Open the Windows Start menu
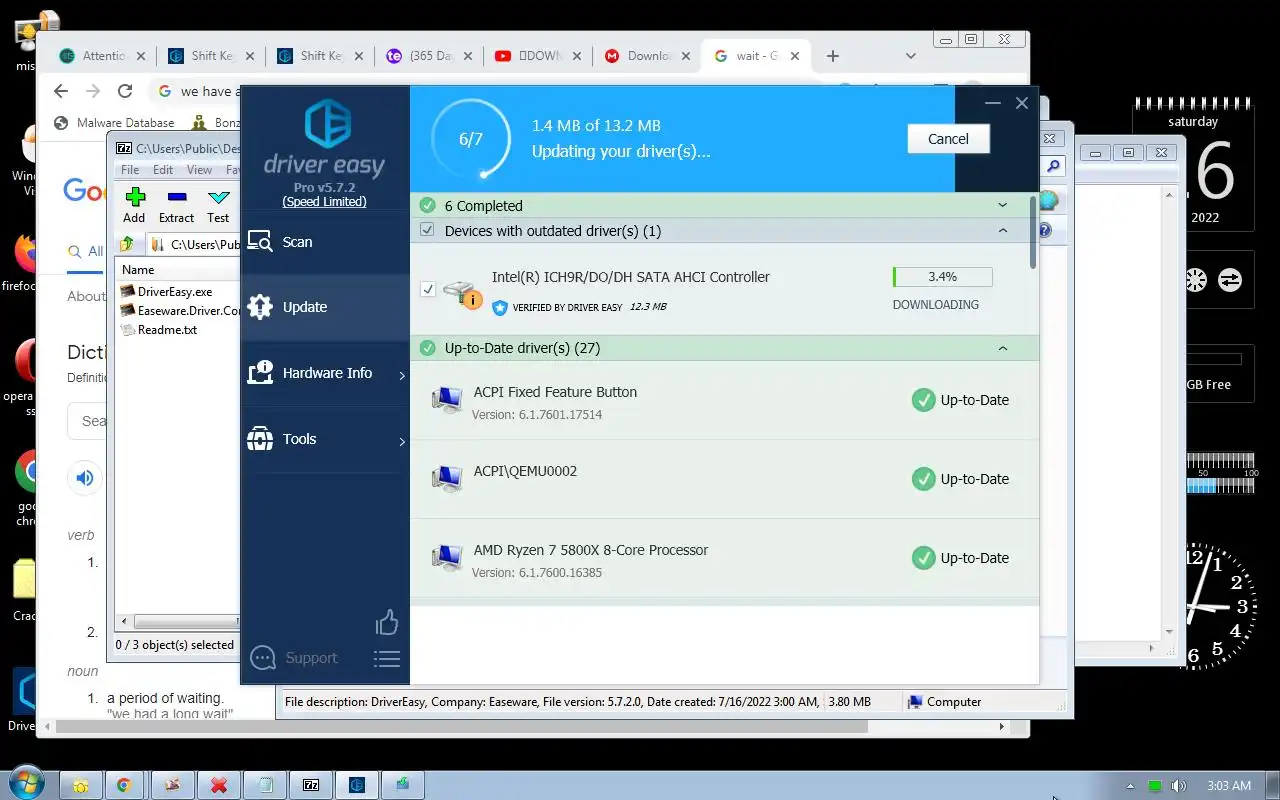Viewport: 1280px width, 800px height. point(27,784)
